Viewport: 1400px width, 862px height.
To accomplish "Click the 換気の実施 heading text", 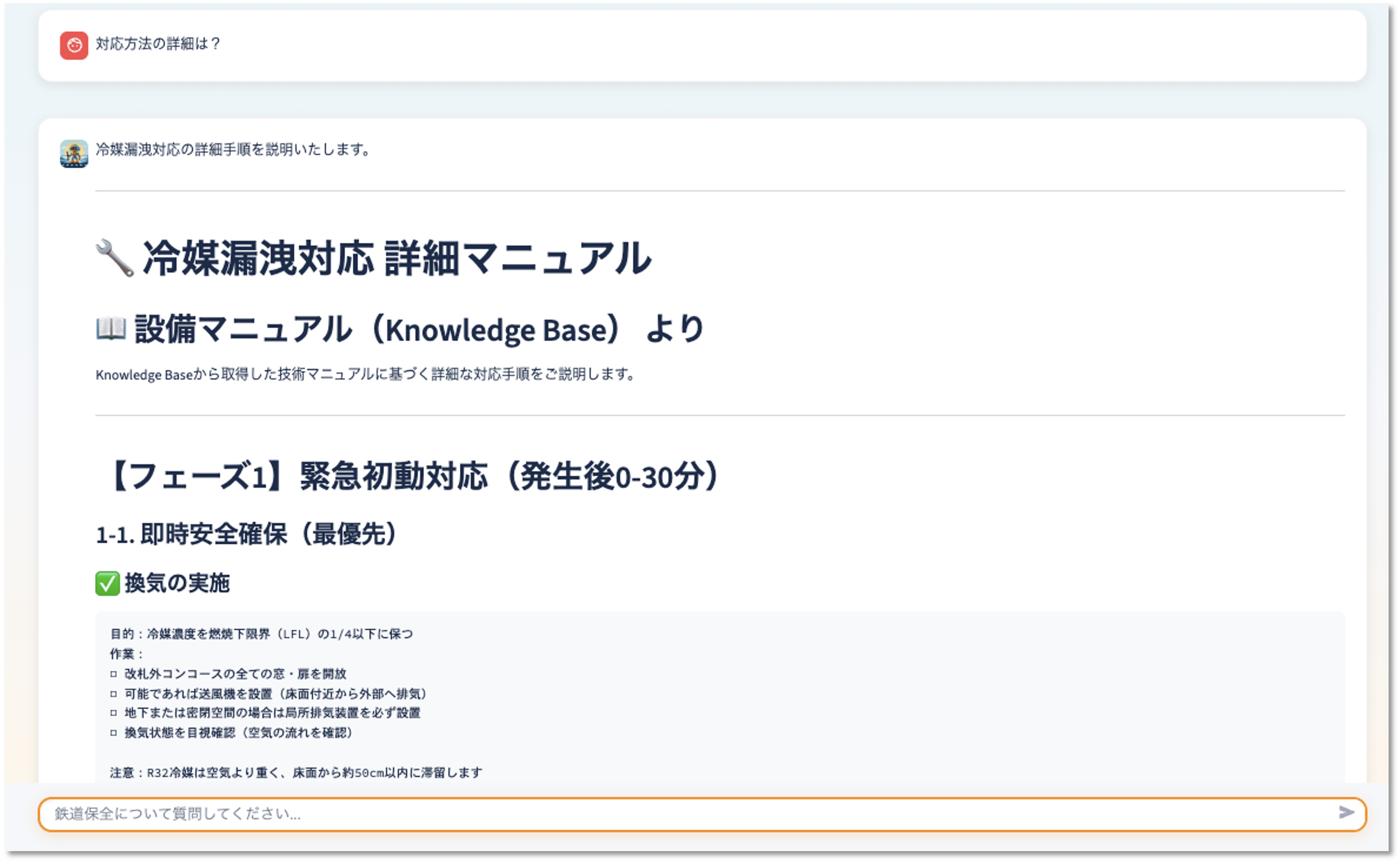I will point(177,583).
